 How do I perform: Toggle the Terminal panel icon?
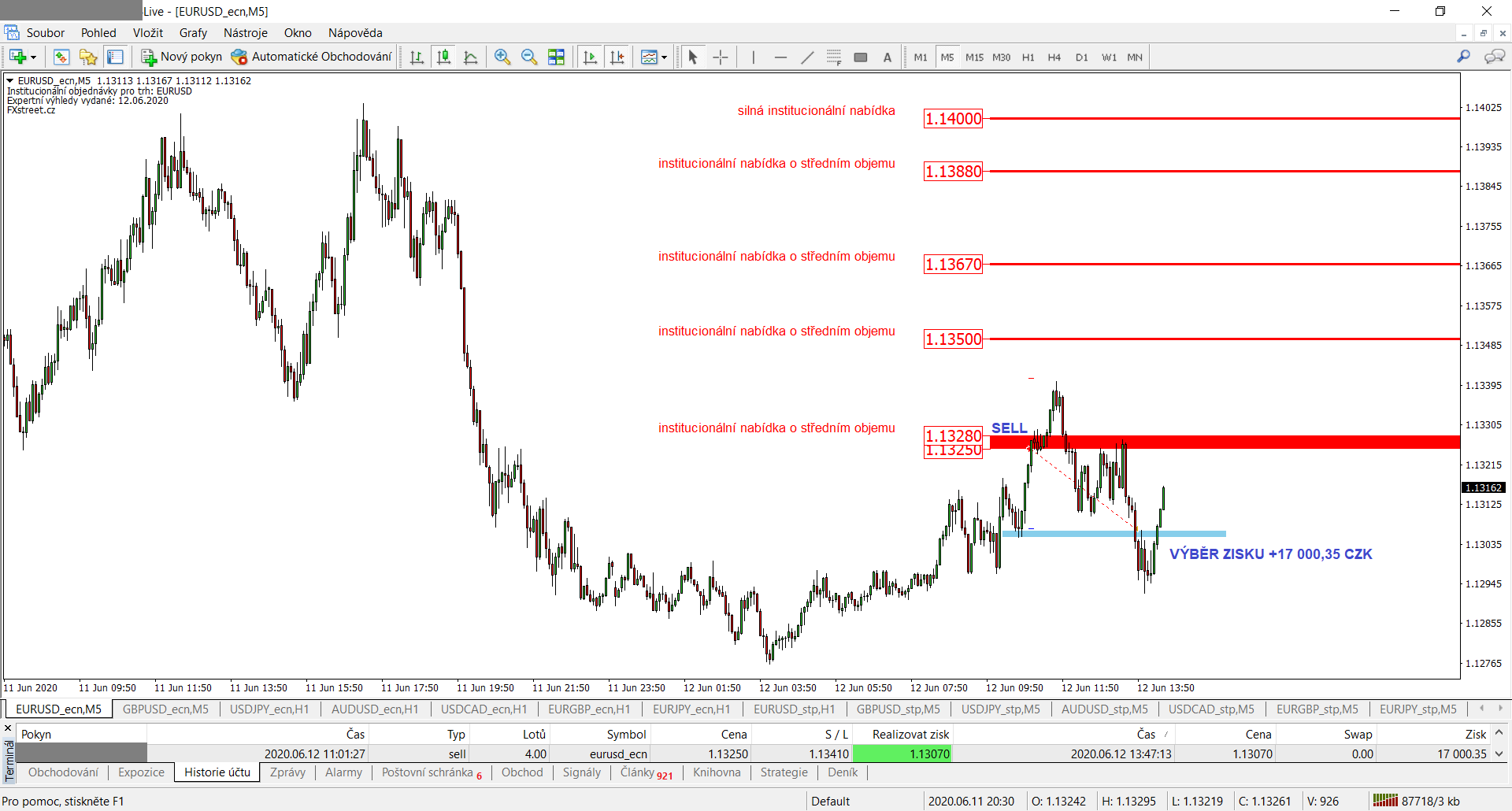coord(115,57)
